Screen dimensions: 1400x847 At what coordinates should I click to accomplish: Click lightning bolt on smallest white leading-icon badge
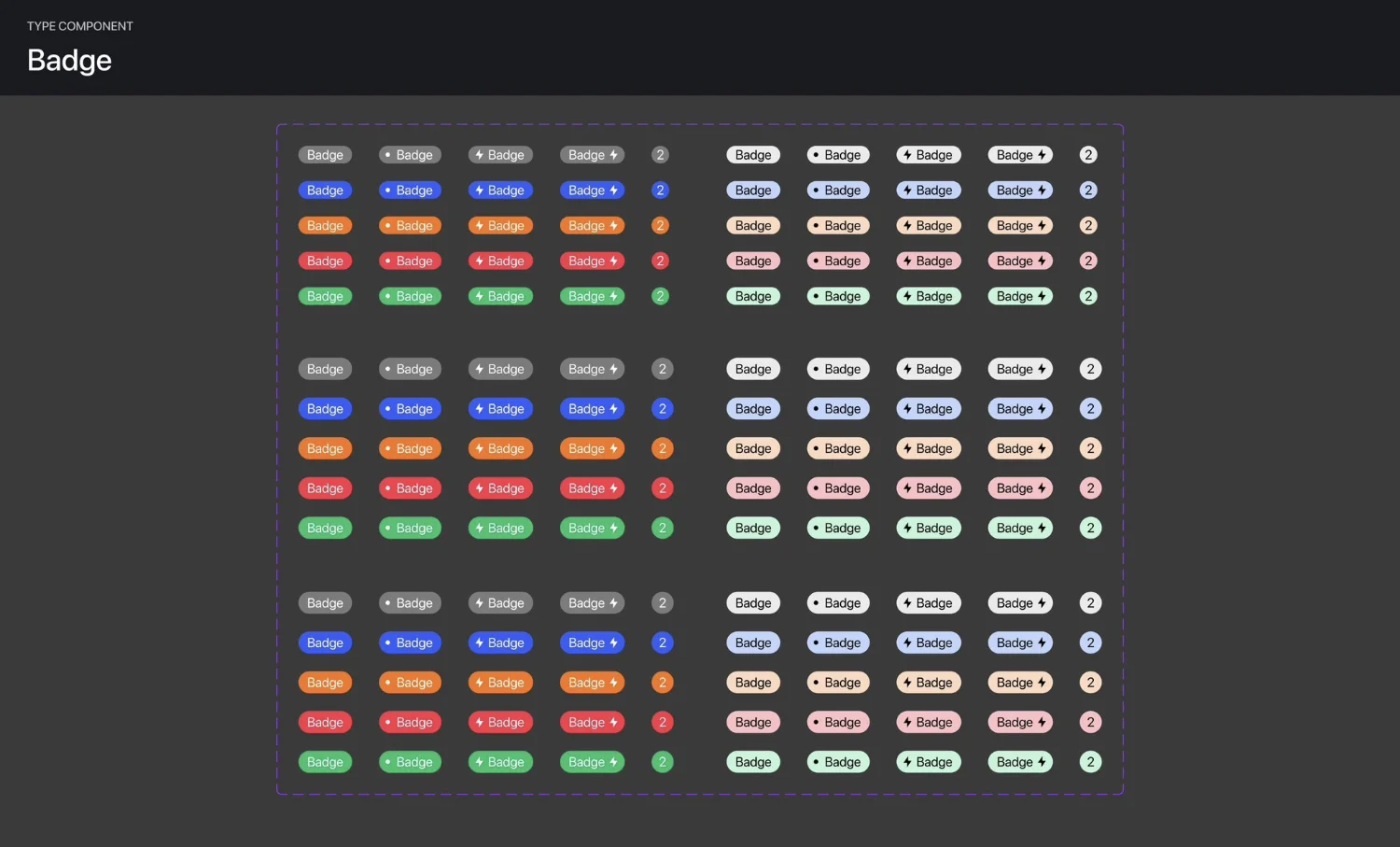(907, 155)
